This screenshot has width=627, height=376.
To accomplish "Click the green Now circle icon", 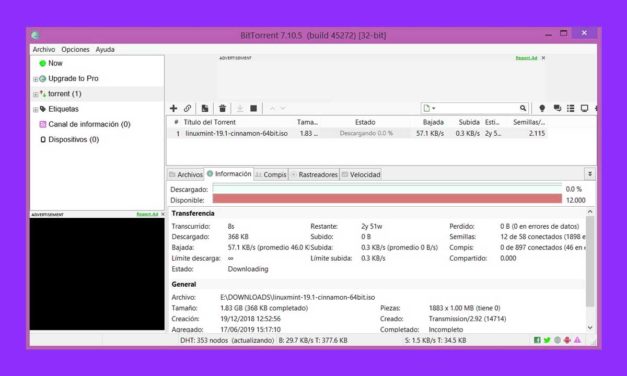I will [x=42, y=63].
